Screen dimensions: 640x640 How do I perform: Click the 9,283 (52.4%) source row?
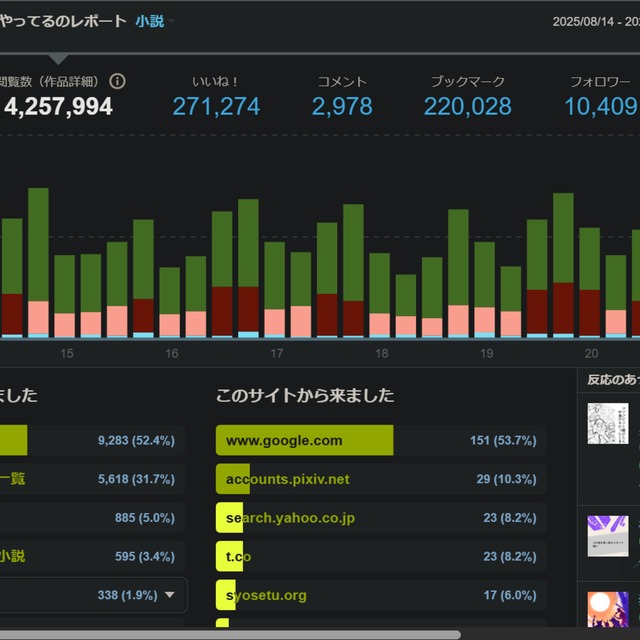[x=92, y=440]
